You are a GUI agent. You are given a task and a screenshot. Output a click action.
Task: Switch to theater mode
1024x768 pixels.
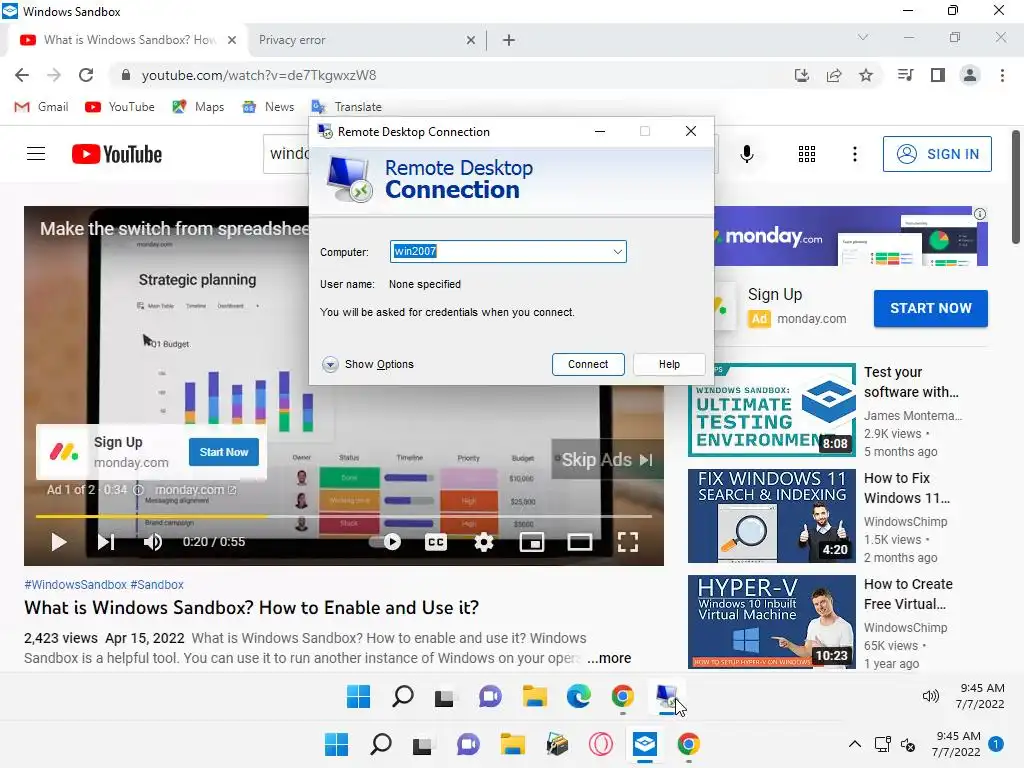pyautogui.click(x=579, y=542)
